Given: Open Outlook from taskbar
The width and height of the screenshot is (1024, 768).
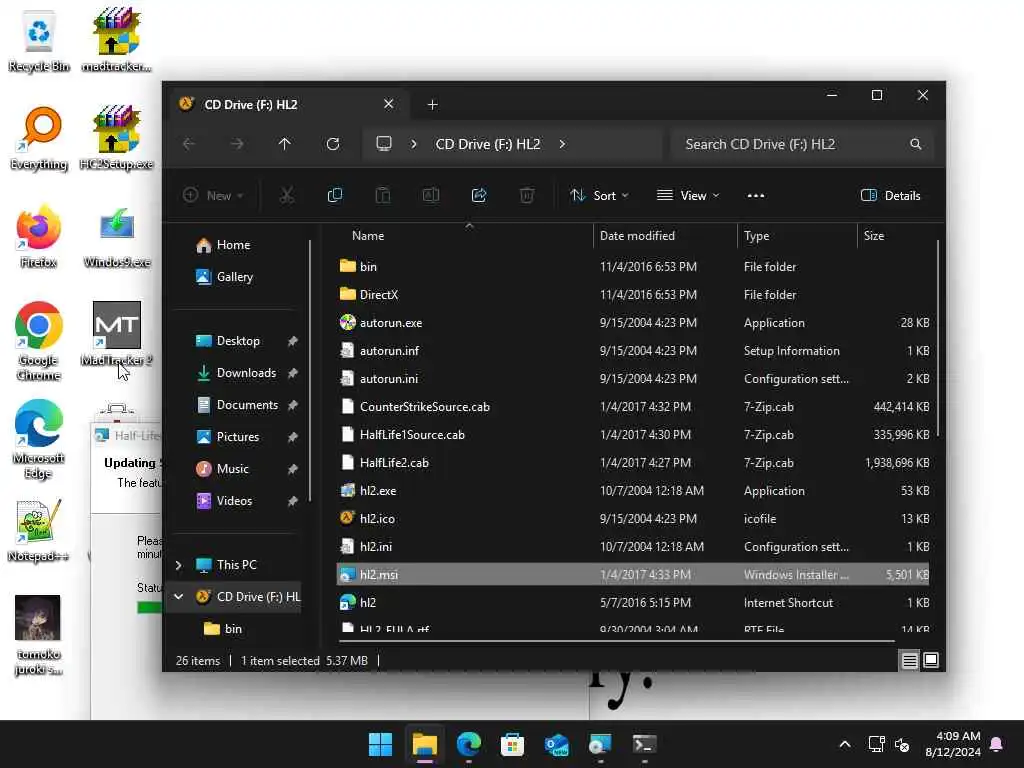Looking at the screenshot, I should point(556,744).
